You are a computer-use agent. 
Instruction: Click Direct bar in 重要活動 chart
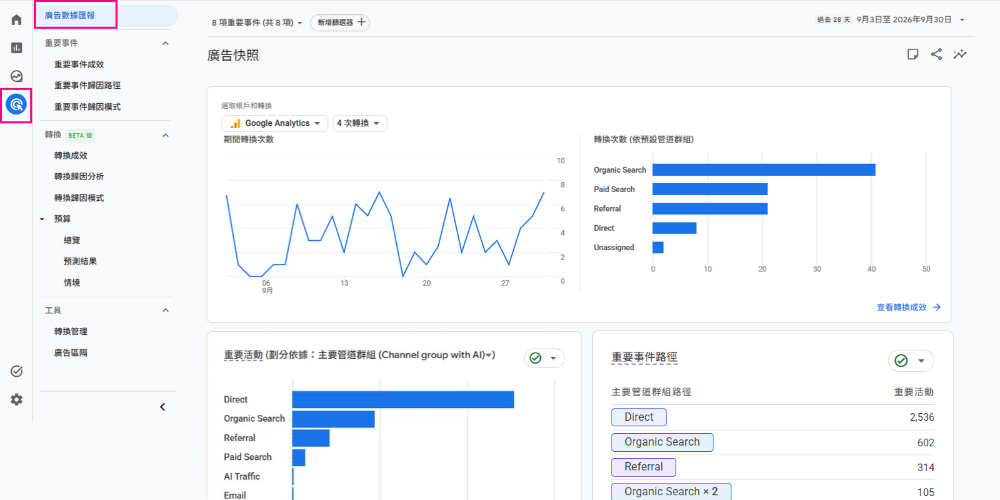point(403,400)
